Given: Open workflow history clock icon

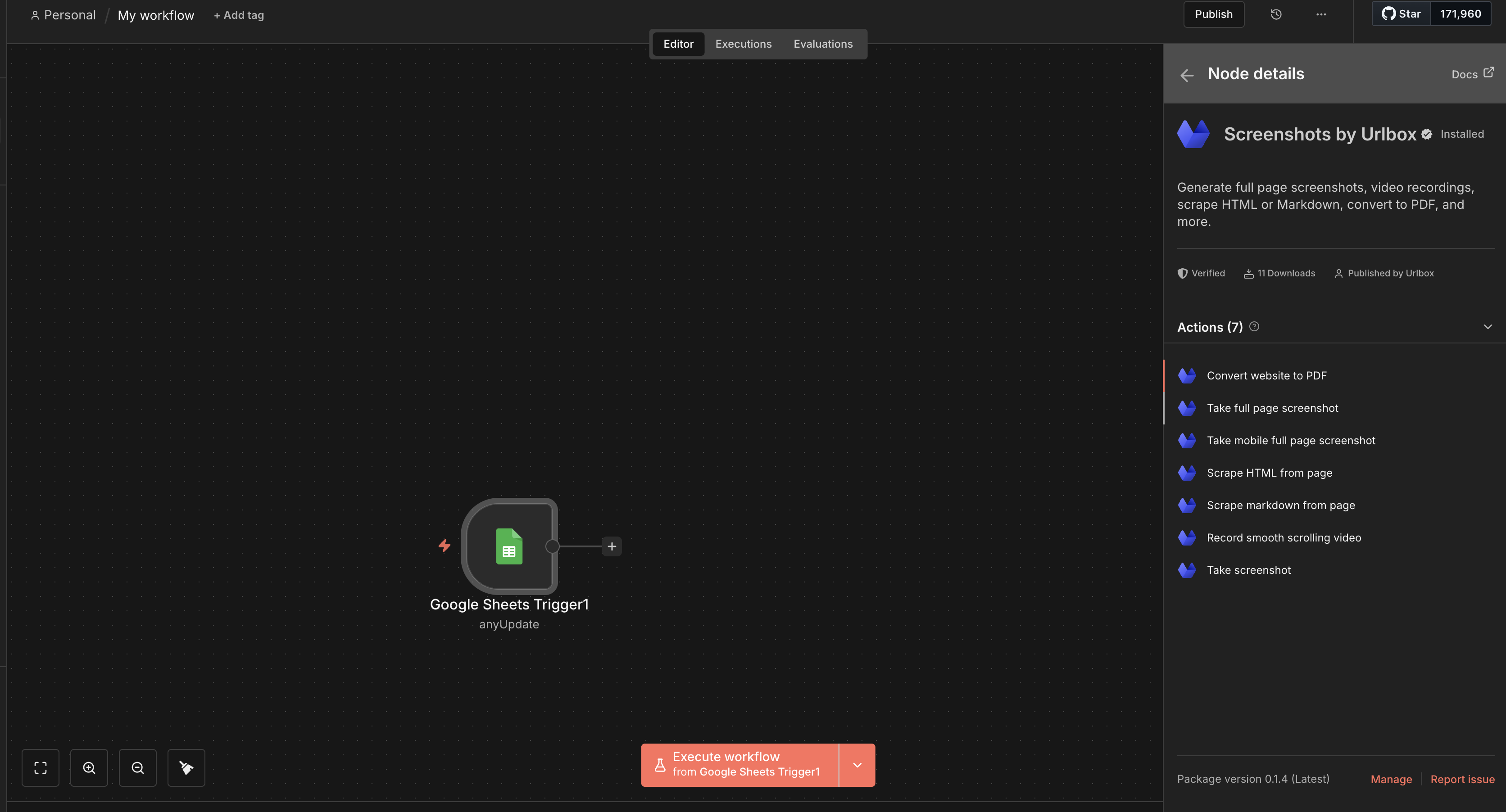Looking at the screenshot, I should tap(1276, 14).
